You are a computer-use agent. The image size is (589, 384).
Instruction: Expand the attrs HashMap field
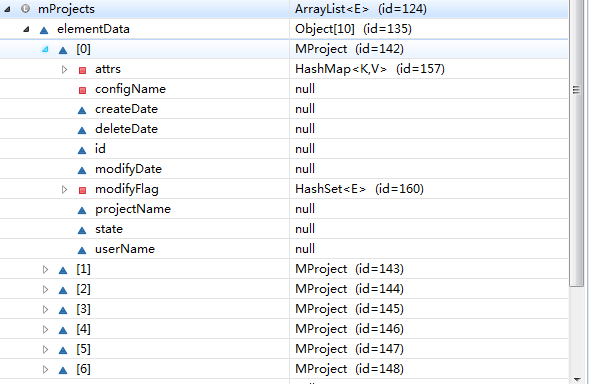[x=64, y=69]
